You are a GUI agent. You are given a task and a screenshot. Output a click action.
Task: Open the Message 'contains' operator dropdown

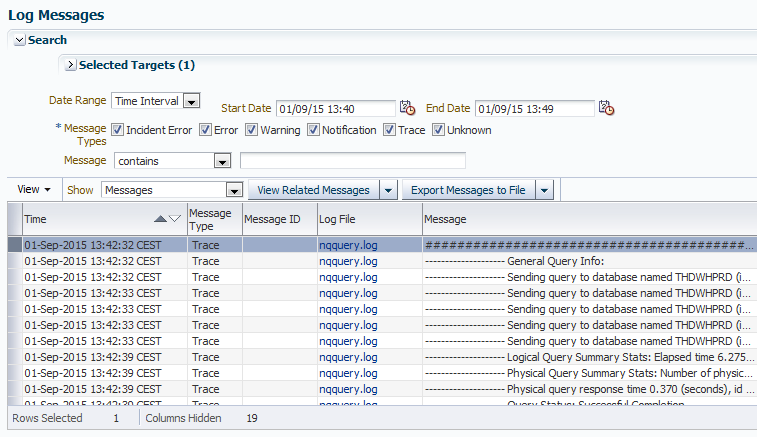222,161
